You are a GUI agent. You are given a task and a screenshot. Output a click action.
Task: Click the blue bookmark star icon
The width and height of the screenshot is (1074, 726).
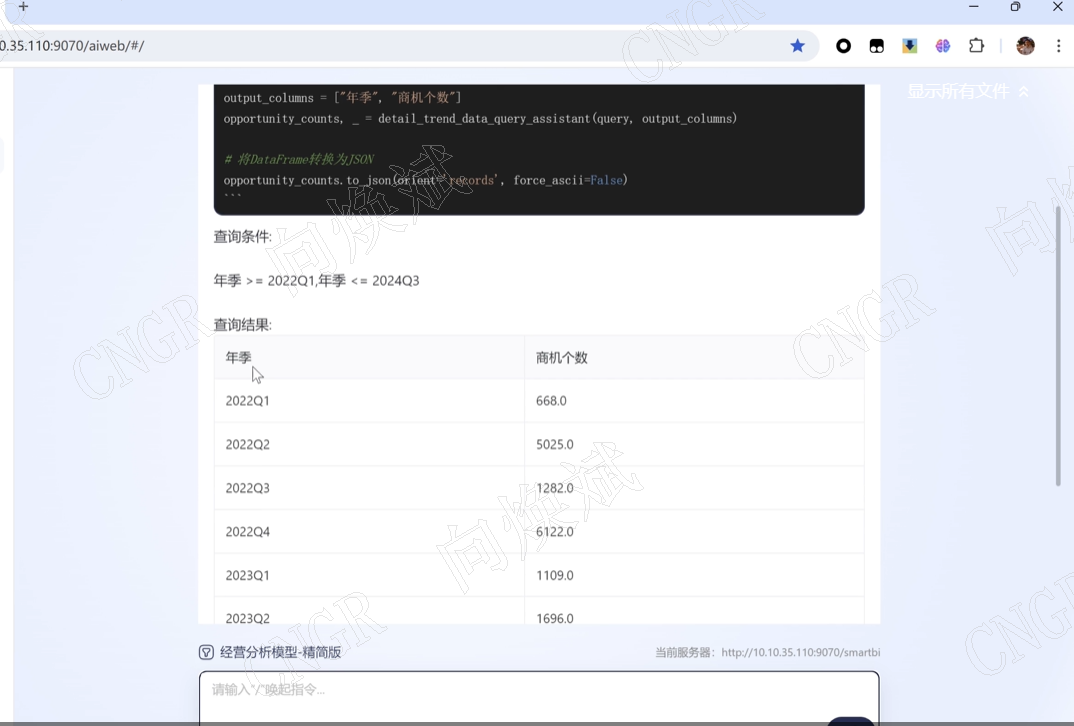797,46
